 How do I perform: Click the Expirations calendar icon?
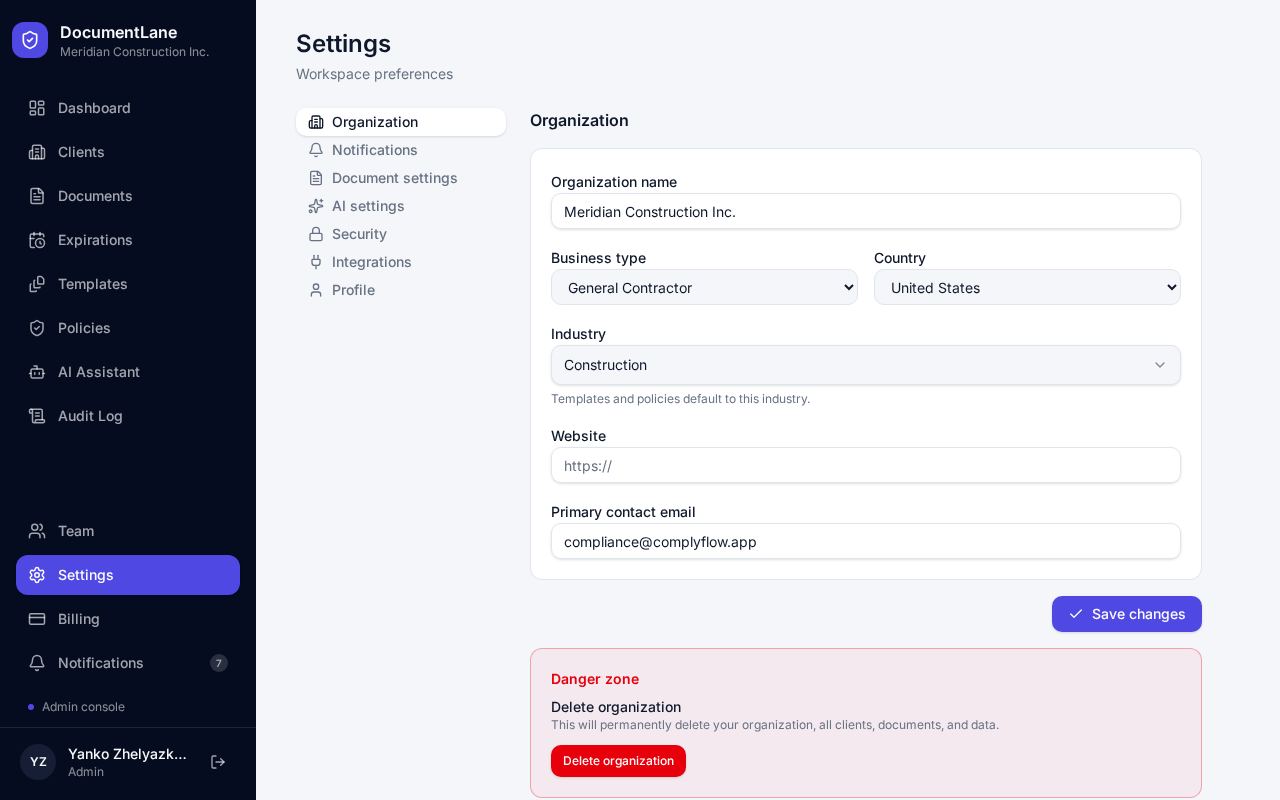click(x=37, y=240)
